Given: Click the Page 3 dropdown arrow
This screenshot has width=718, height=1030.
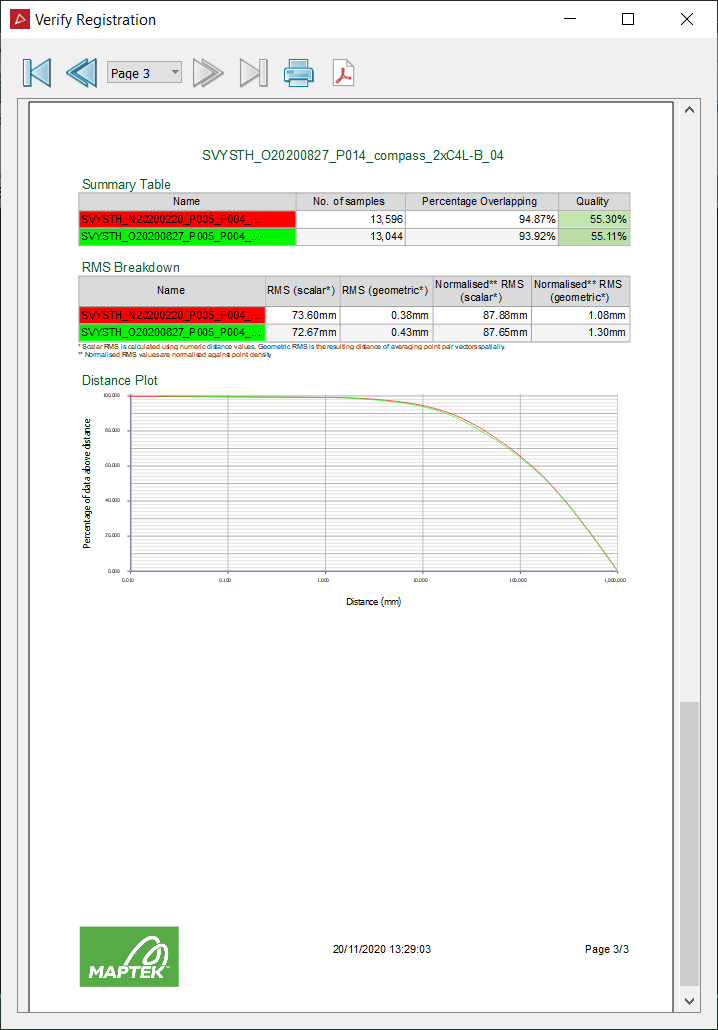Looking at the screenshot, I should [x=175, y=72].
